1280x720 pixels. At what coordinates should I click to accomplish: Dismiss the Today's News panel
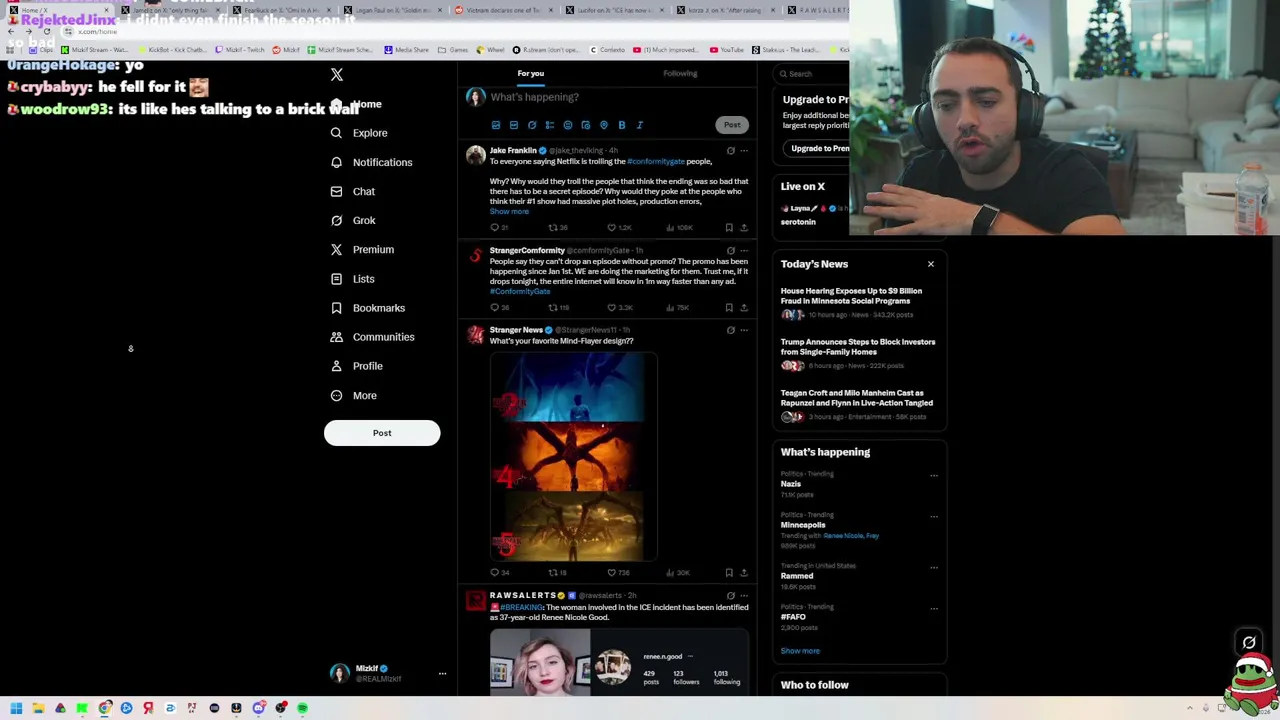[931, 264]
